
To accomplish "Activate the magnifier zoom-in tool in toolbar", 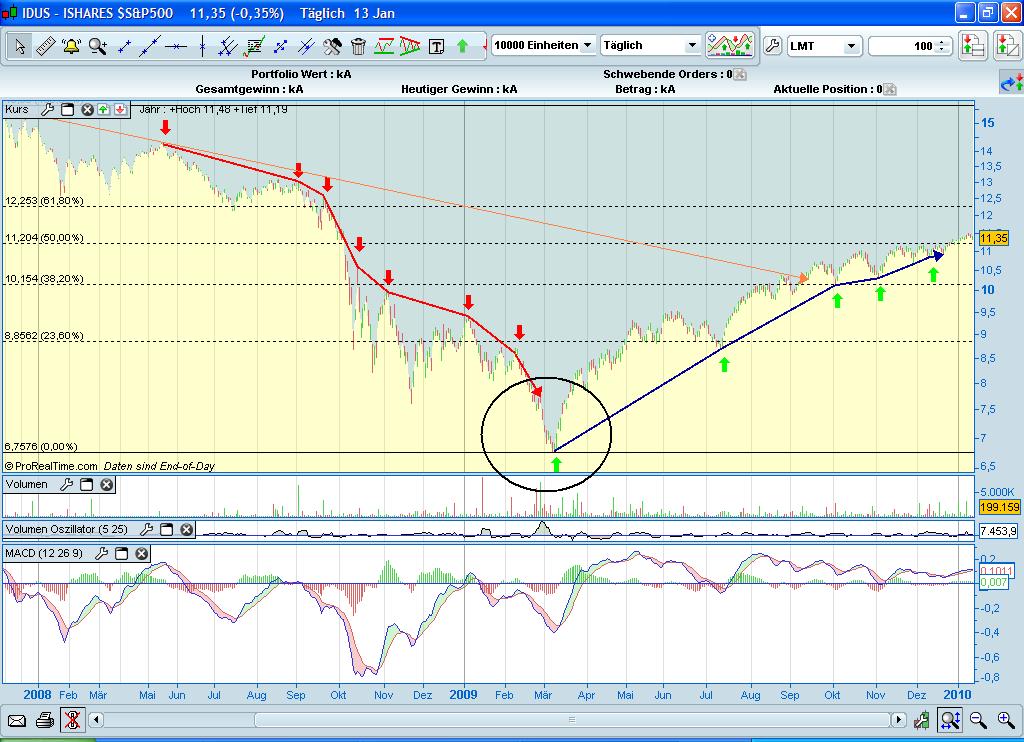I will 98,46.
